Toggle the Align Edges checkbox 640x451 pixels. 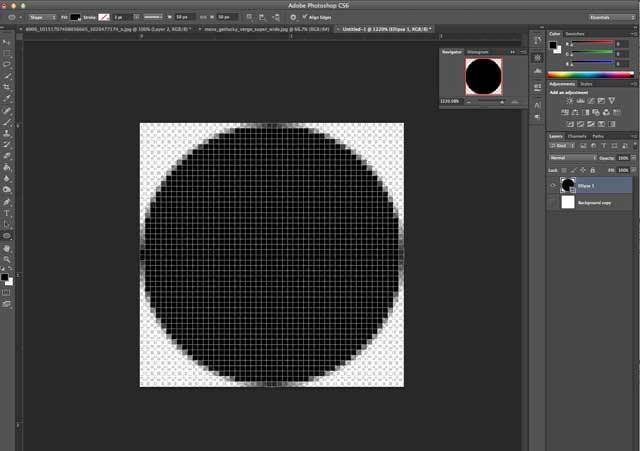(304, 17)
